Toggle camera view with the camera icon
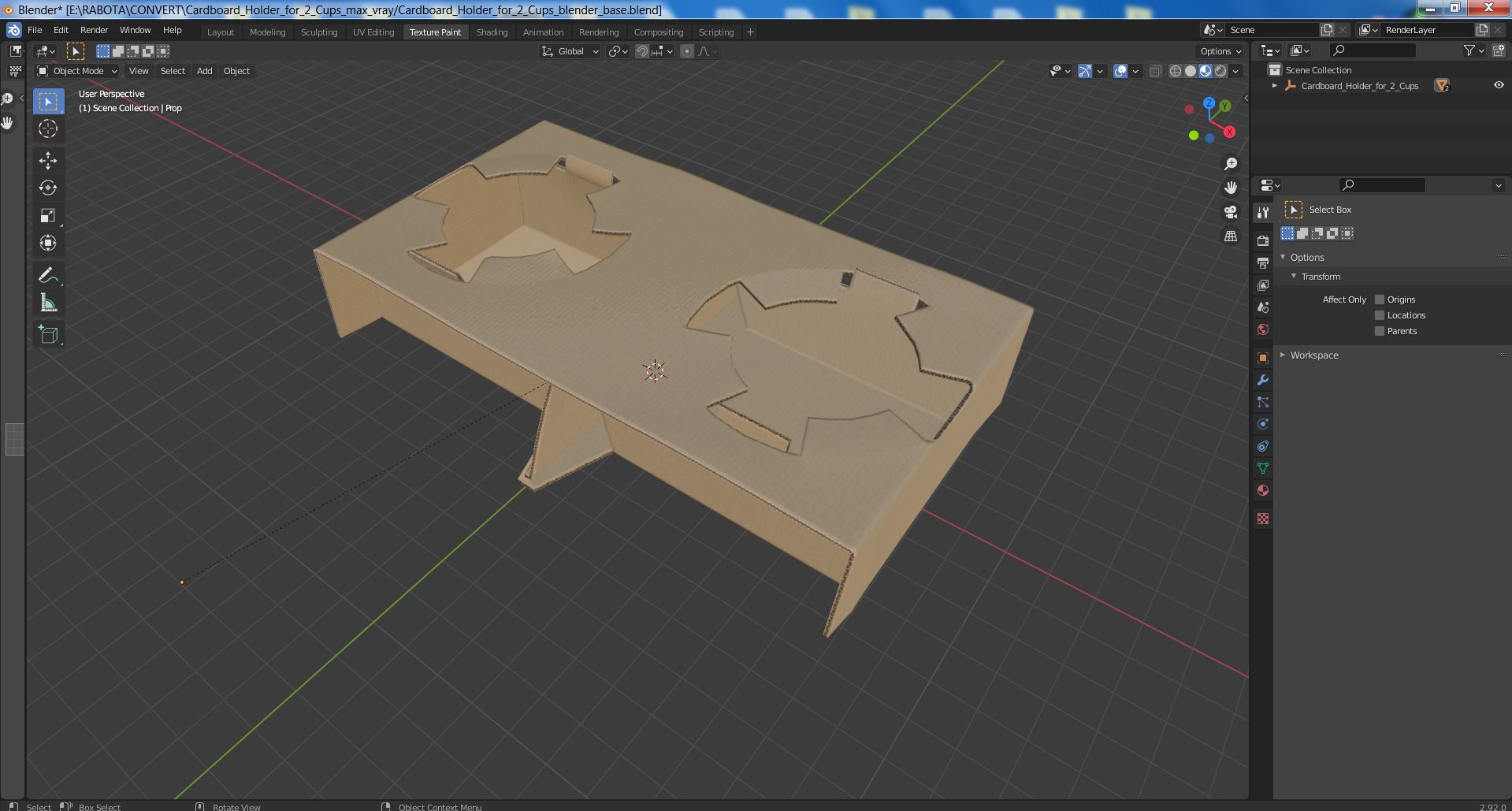The height and width of the screenshot is (811, 1512). click(x=1231, y=212)
